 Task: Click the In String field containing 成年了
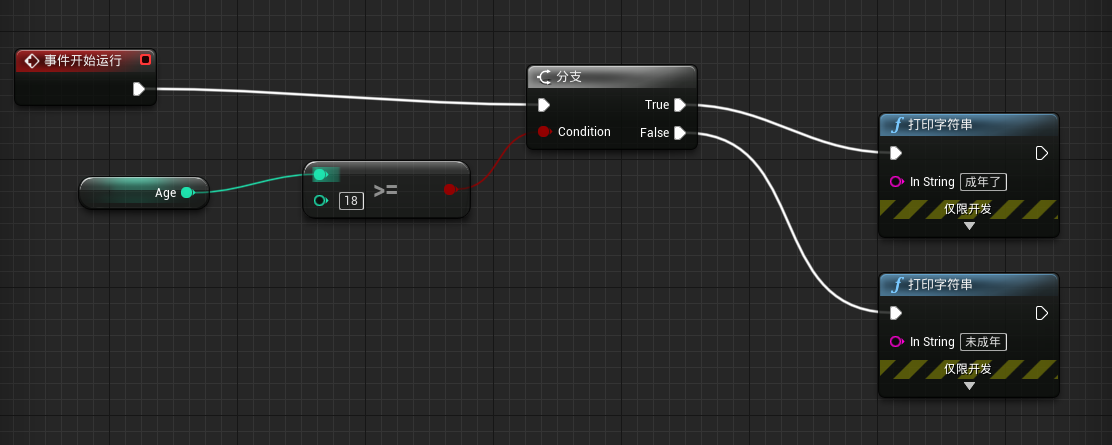(984, 182)
